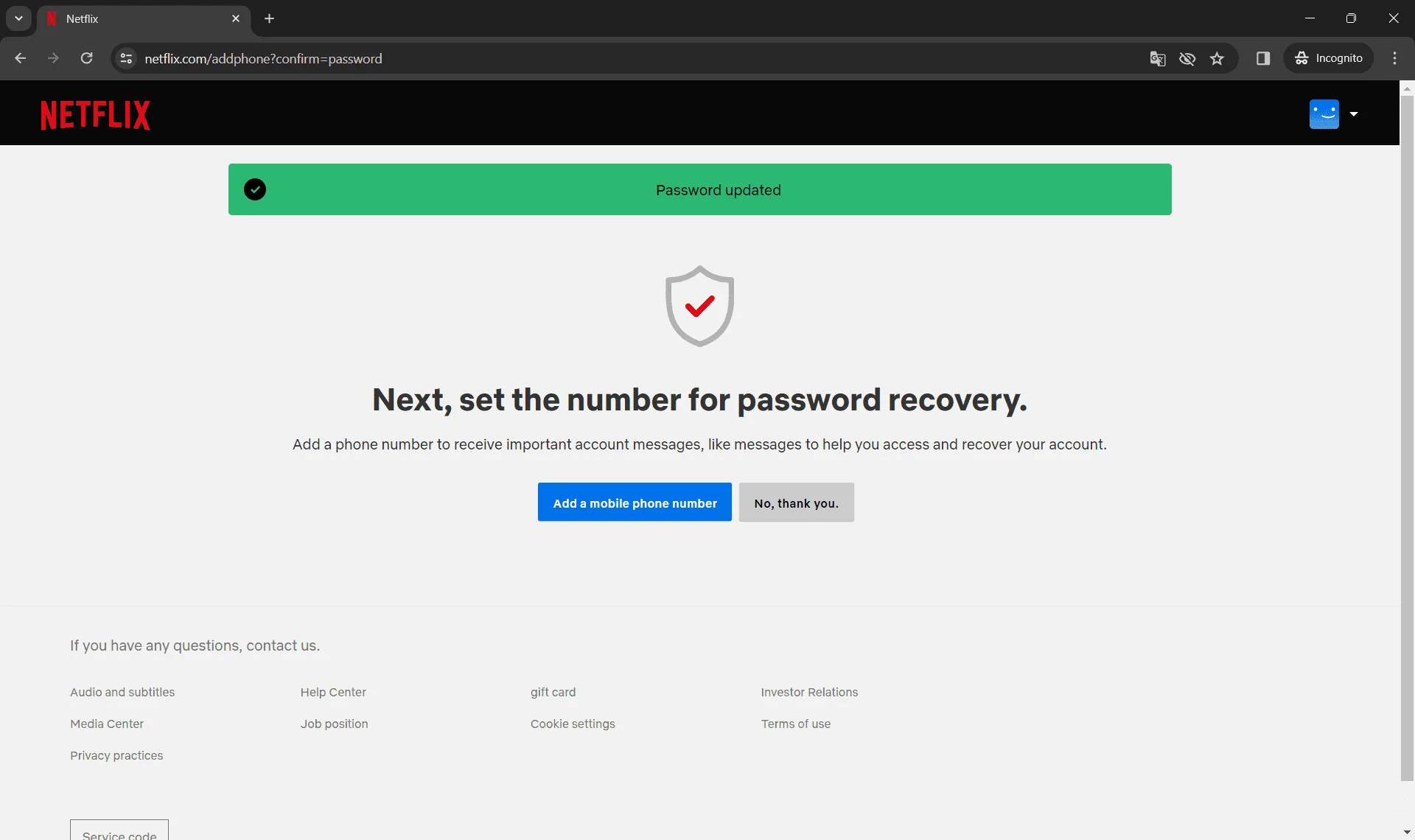Open Chrome three-dot menu
This screenshot has width=1415, height=840.
1394,58
